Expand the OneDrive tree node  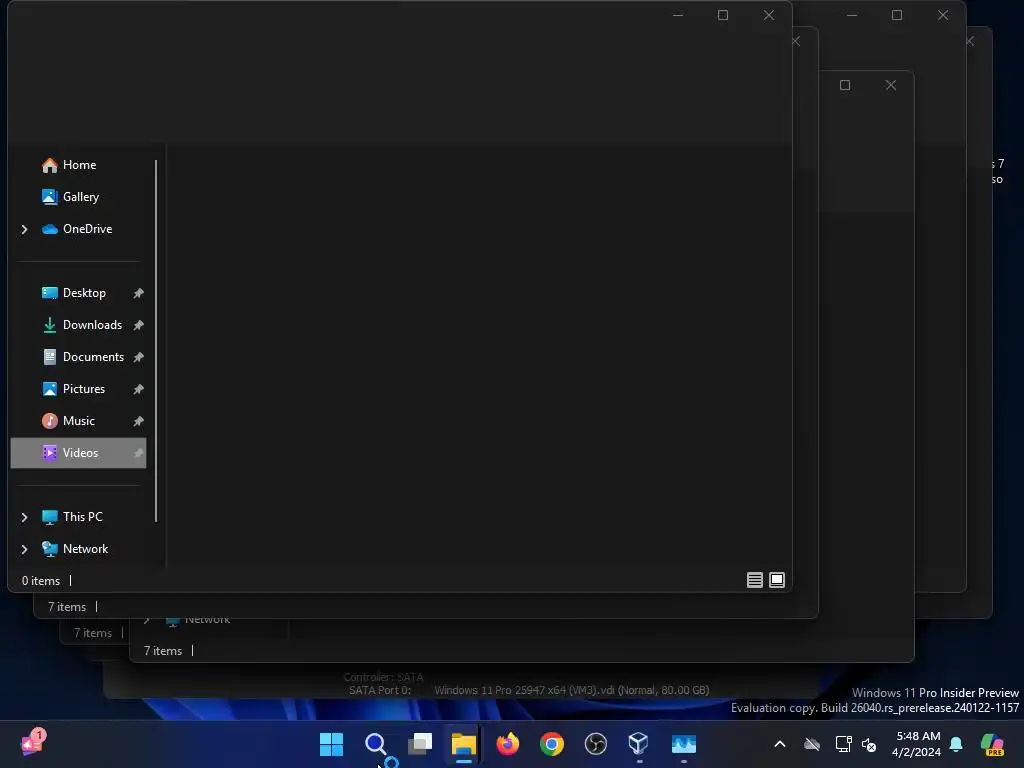(24, 229)
